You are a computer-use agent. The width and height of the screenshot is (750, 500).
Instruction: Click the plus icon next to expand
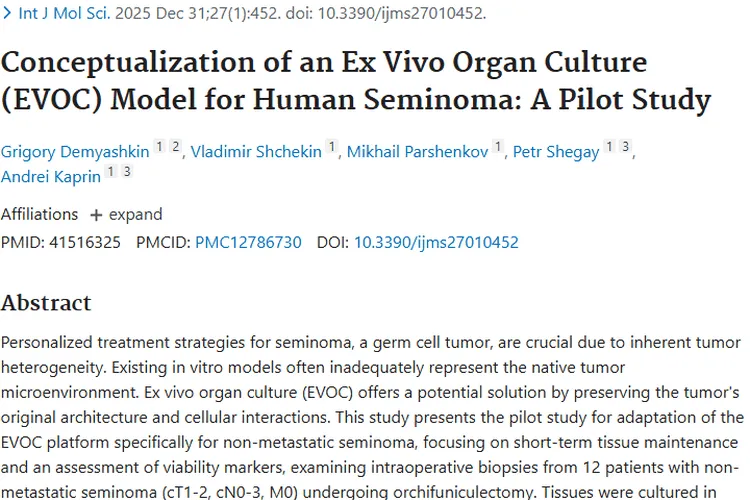96,215
